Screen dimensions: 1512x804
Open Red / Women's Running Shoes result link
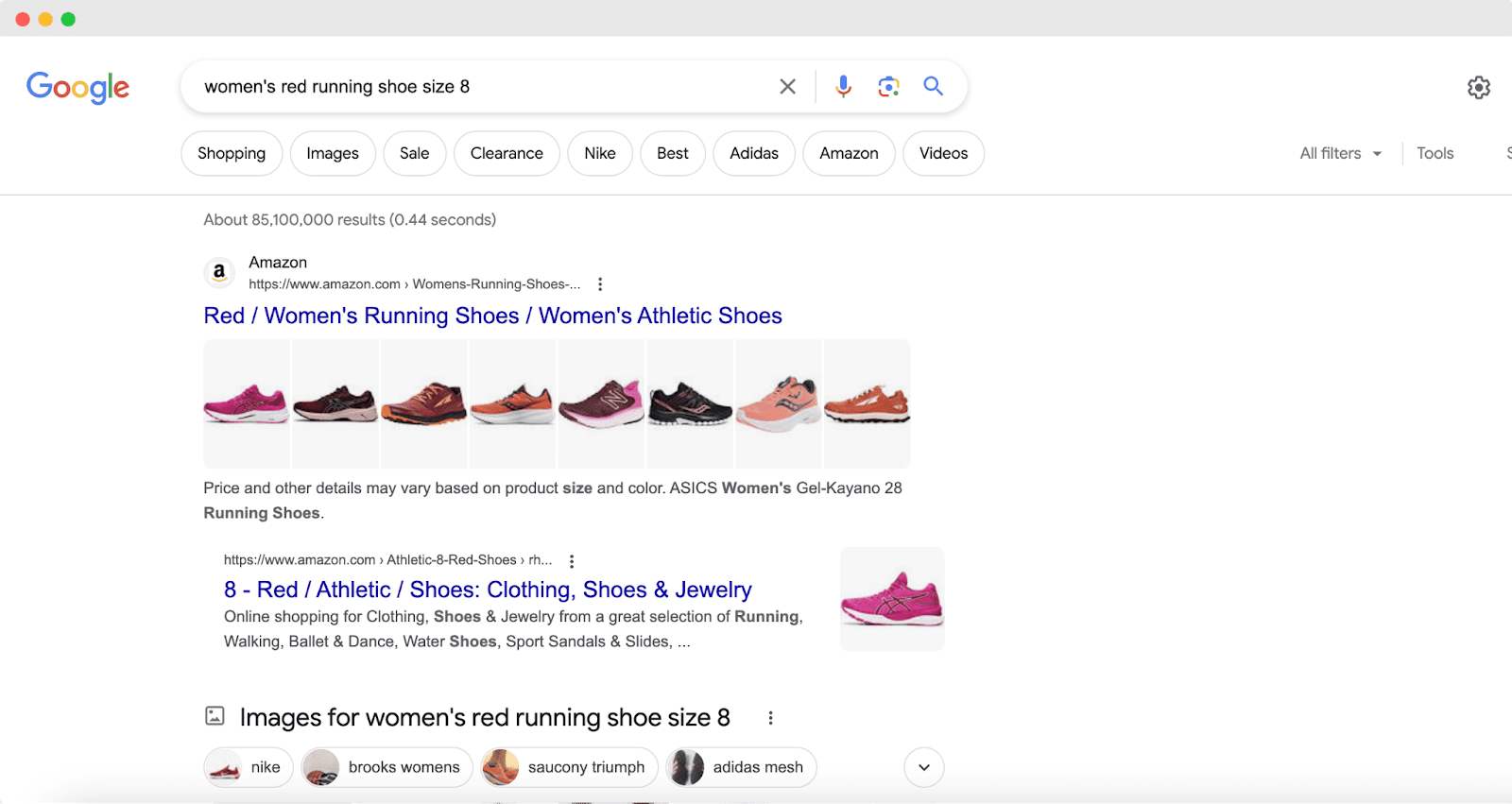[492, 316]
